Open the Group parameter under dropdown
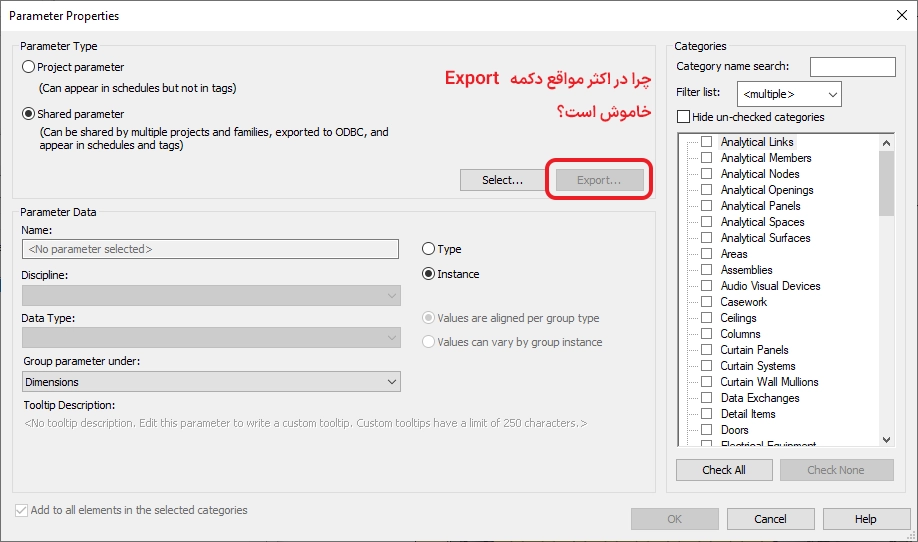 pos(211,382)
